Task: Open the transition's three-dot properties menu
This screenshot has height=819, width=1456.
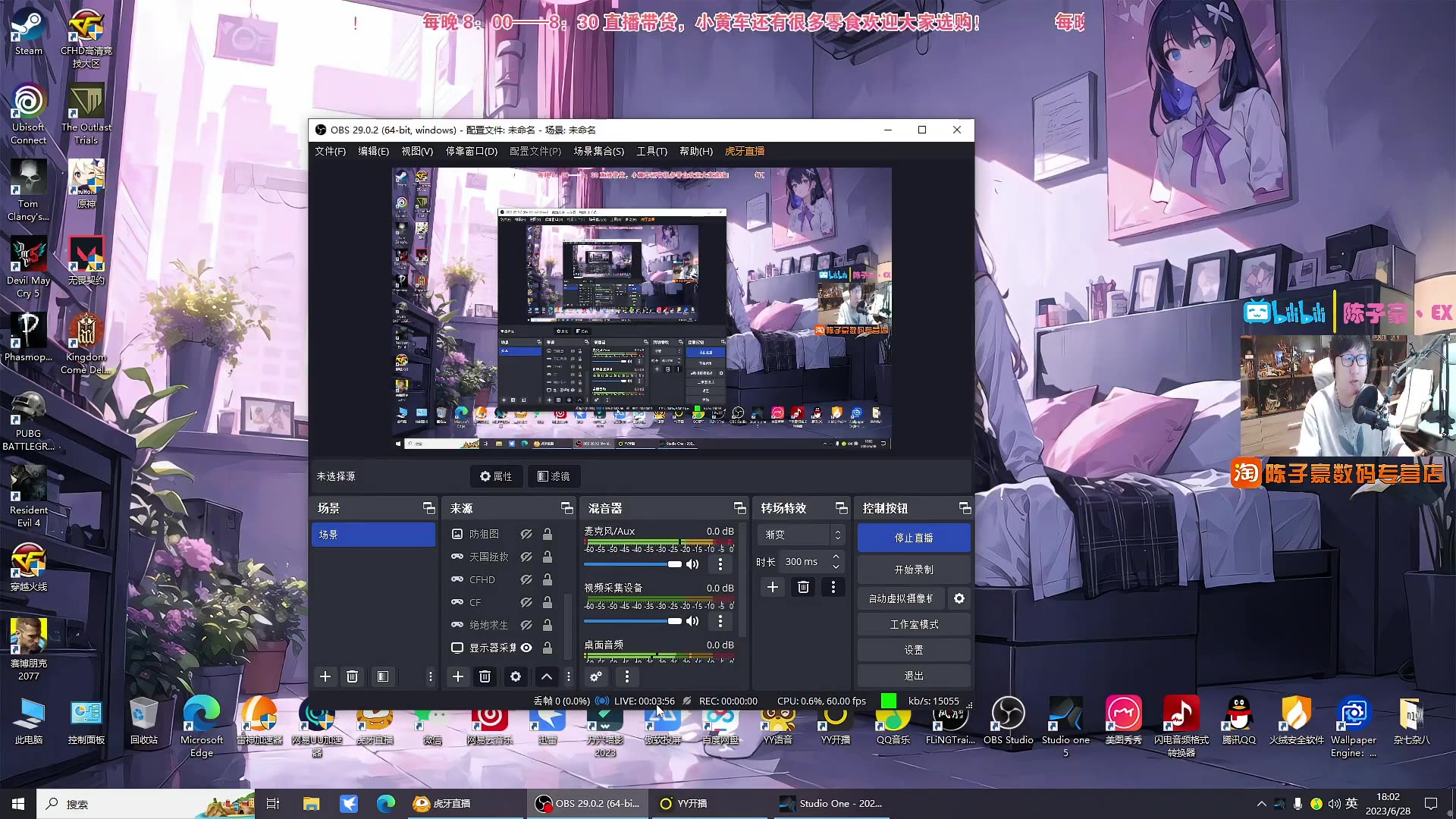Action: click(x=833, y=587)
